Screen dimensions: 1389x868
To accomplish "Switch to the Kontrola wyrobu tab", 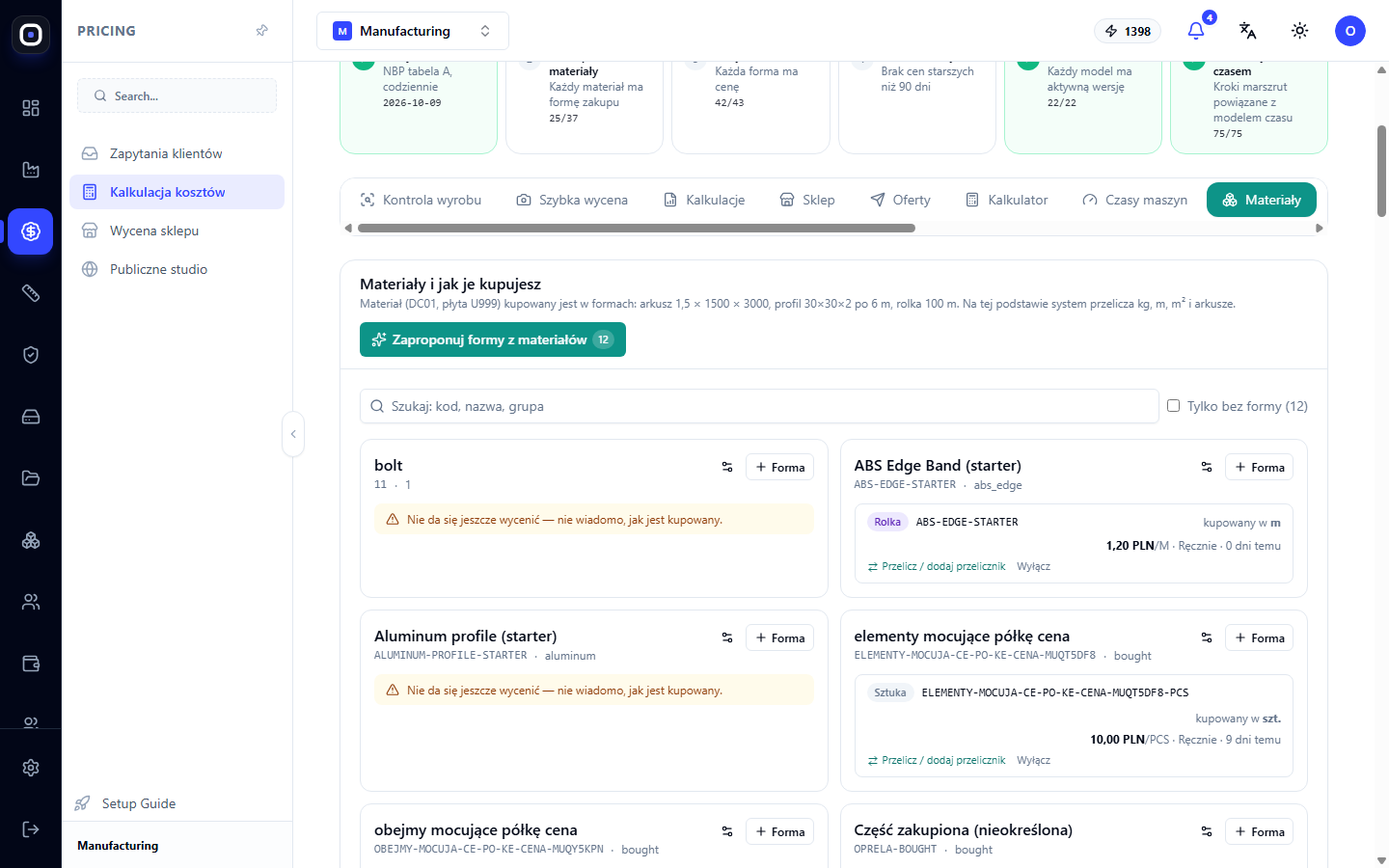I will coord(421,200).
